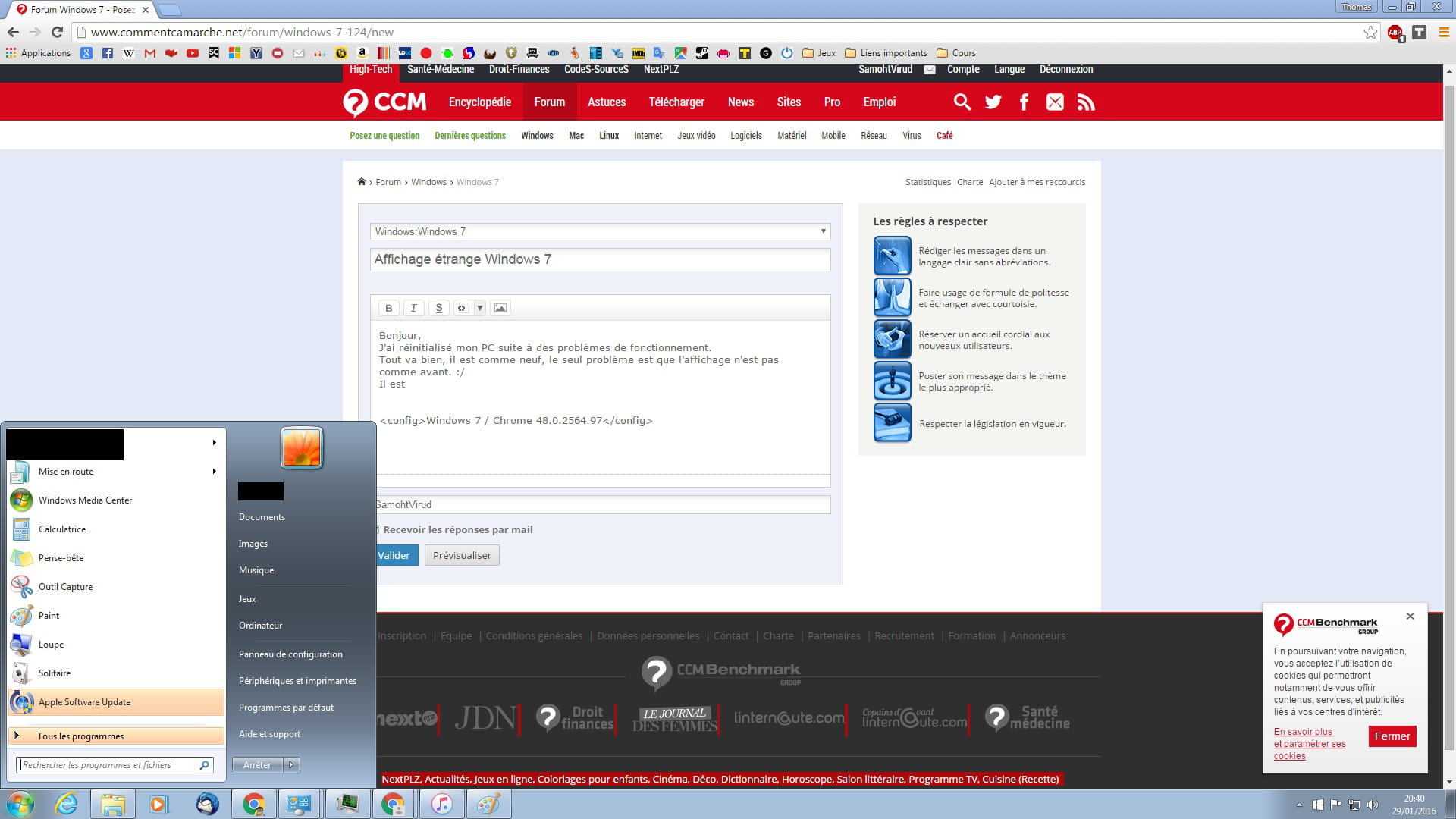Open the Chrome hamburger menu
Image resolution: width=1456 pixels, height=819 pixels.
click(x=1444, y=32)
